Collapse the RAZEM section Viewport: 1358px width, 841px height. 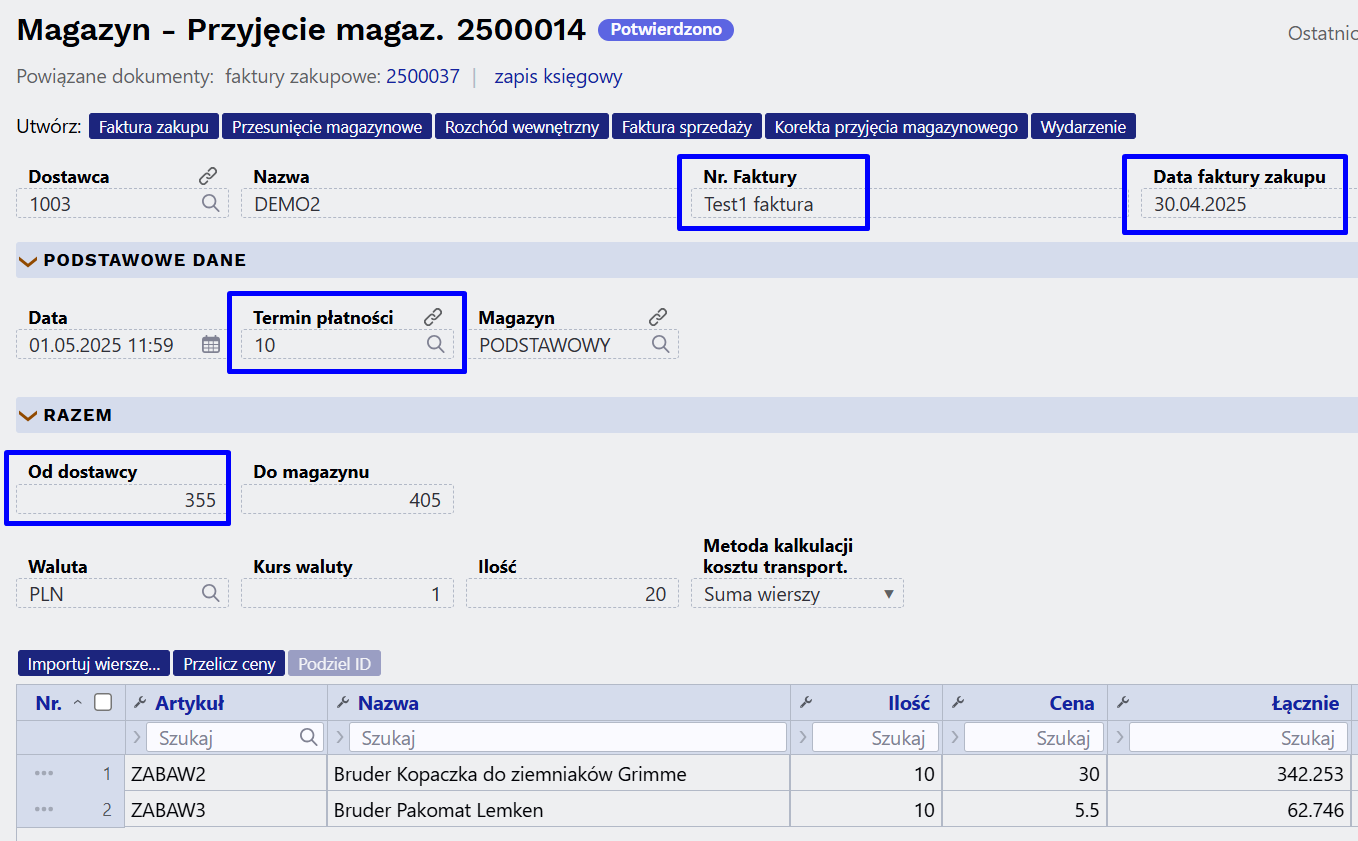tap(28, 415)
